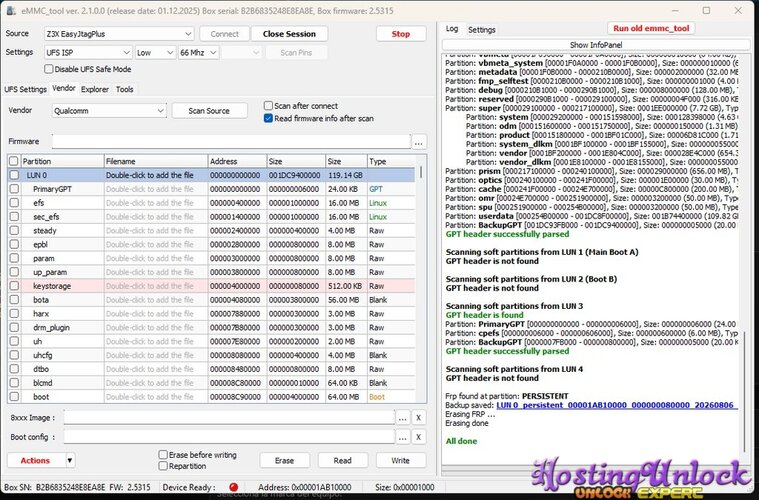Click the 8xxx Image input field
The image size is (759, 500).
[x=229, y=418]
